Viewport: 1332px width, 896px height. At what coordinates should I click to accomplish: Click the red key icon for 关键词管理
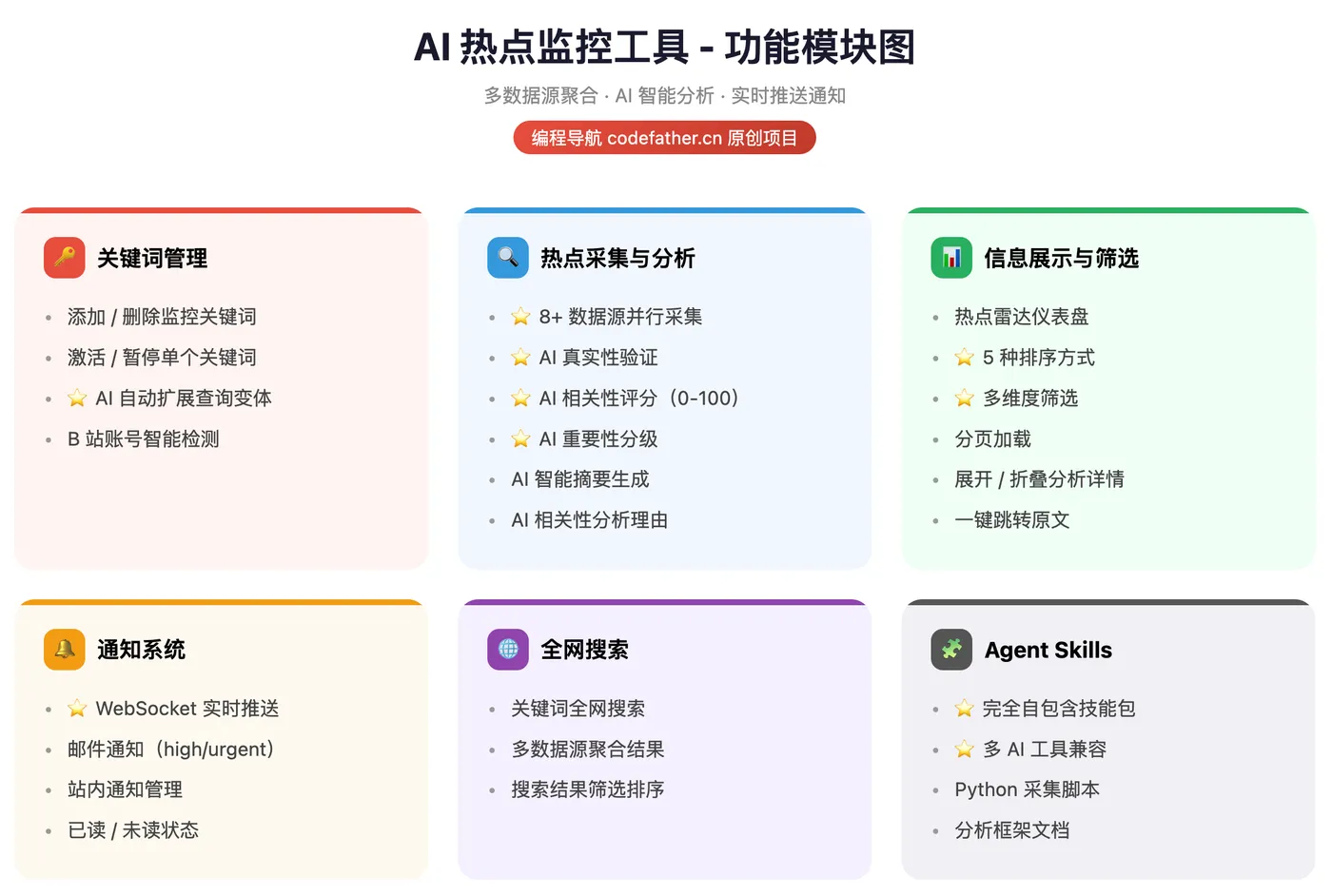(65, 258)
